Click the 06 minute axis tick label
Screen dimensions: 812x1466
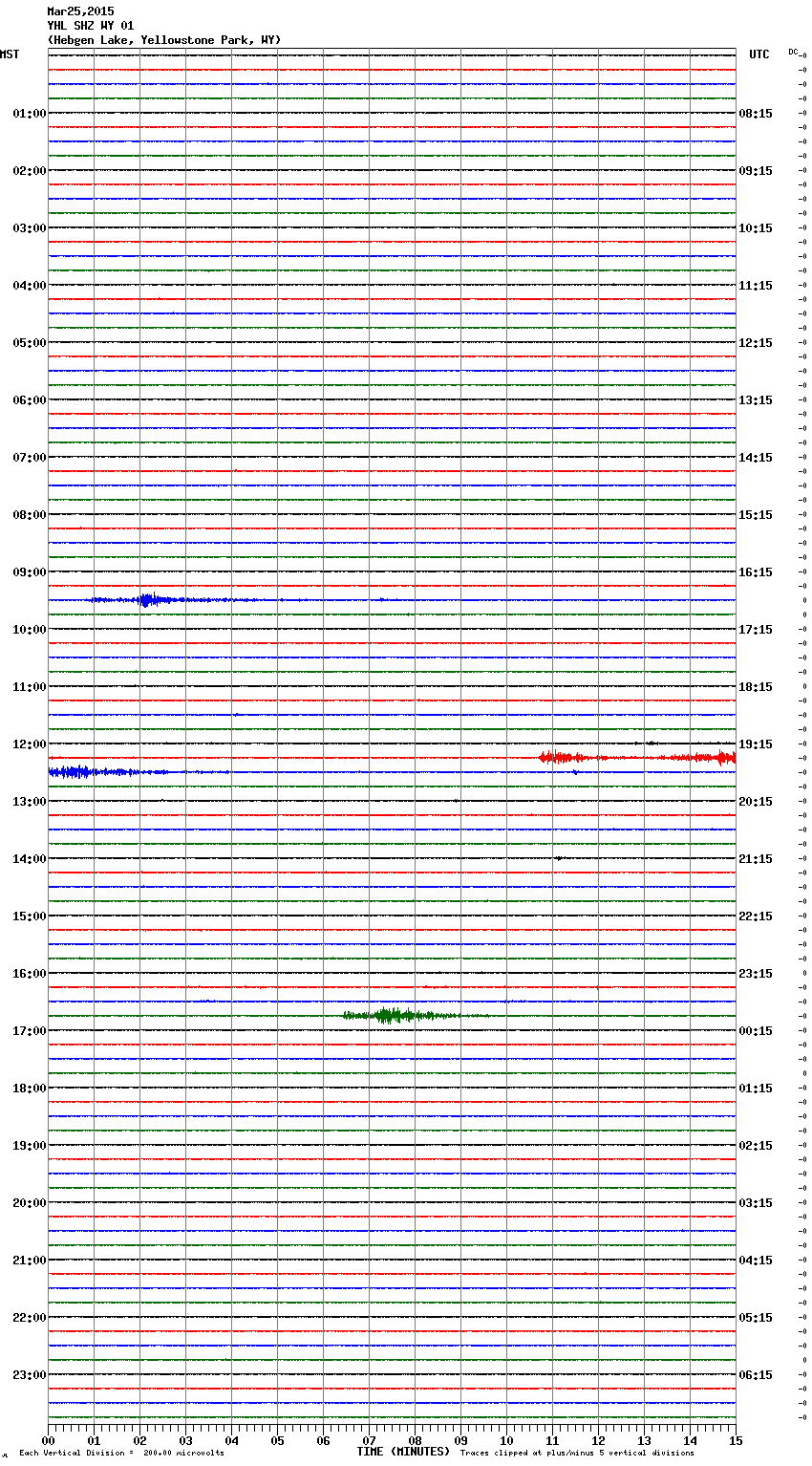323,1441
